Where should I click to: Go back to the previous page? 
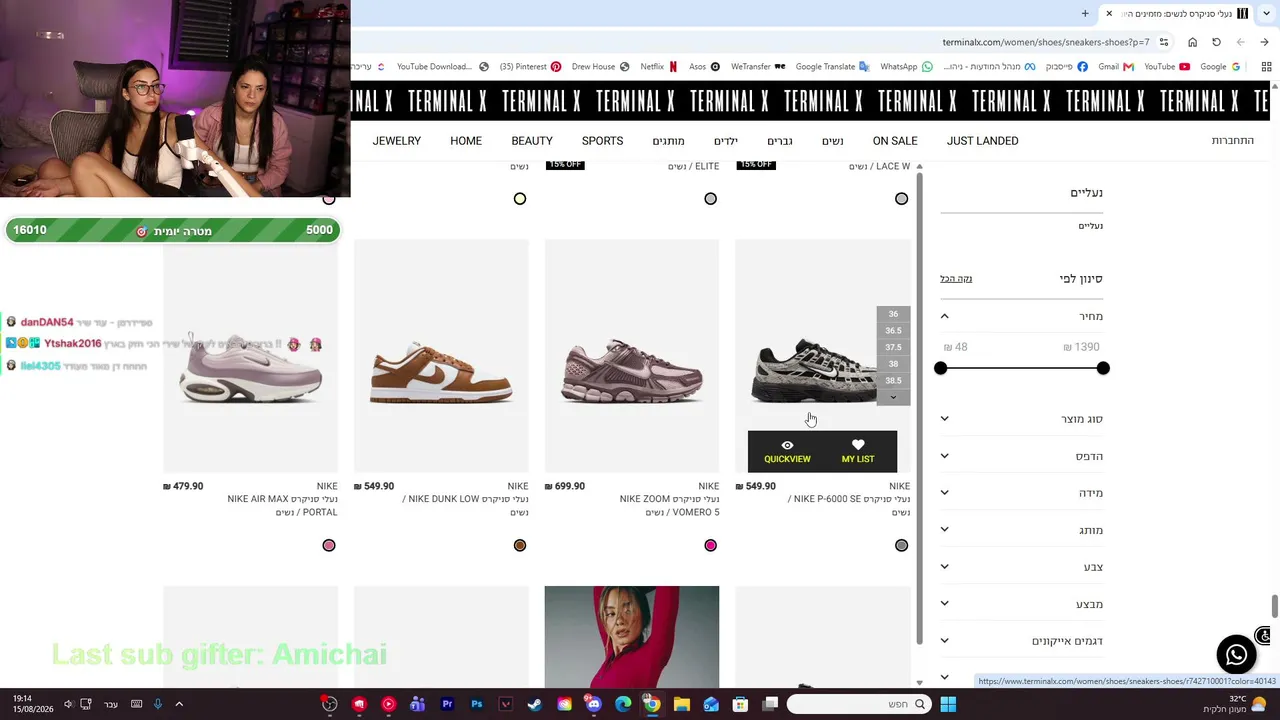[1264, 42]
